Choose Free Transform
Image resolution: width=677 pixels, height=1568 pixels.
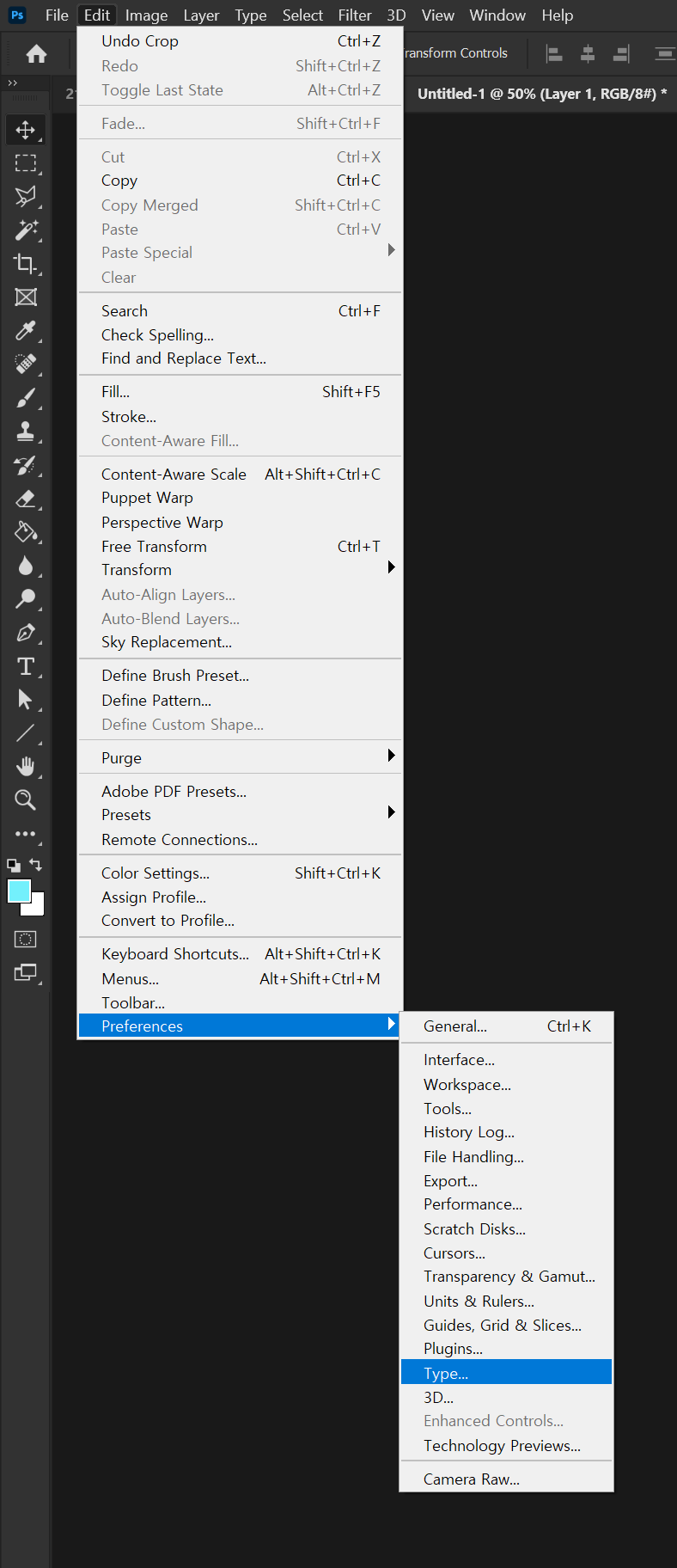(240, 547)
